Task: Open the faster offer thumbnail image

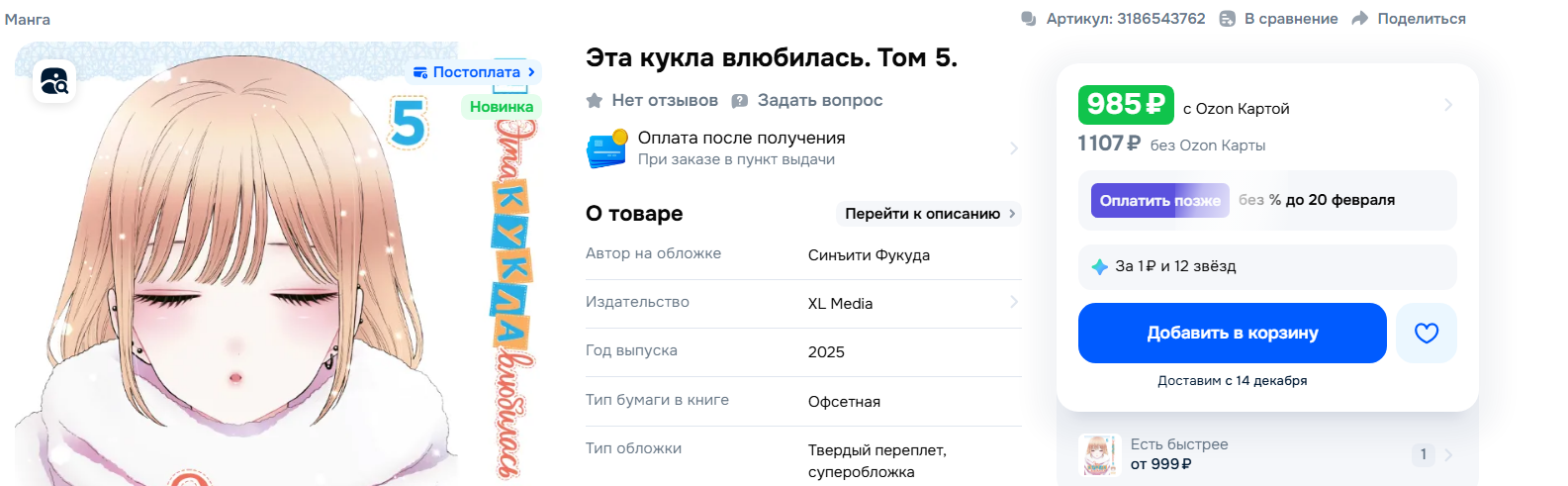Action: tap(1098, 455)
